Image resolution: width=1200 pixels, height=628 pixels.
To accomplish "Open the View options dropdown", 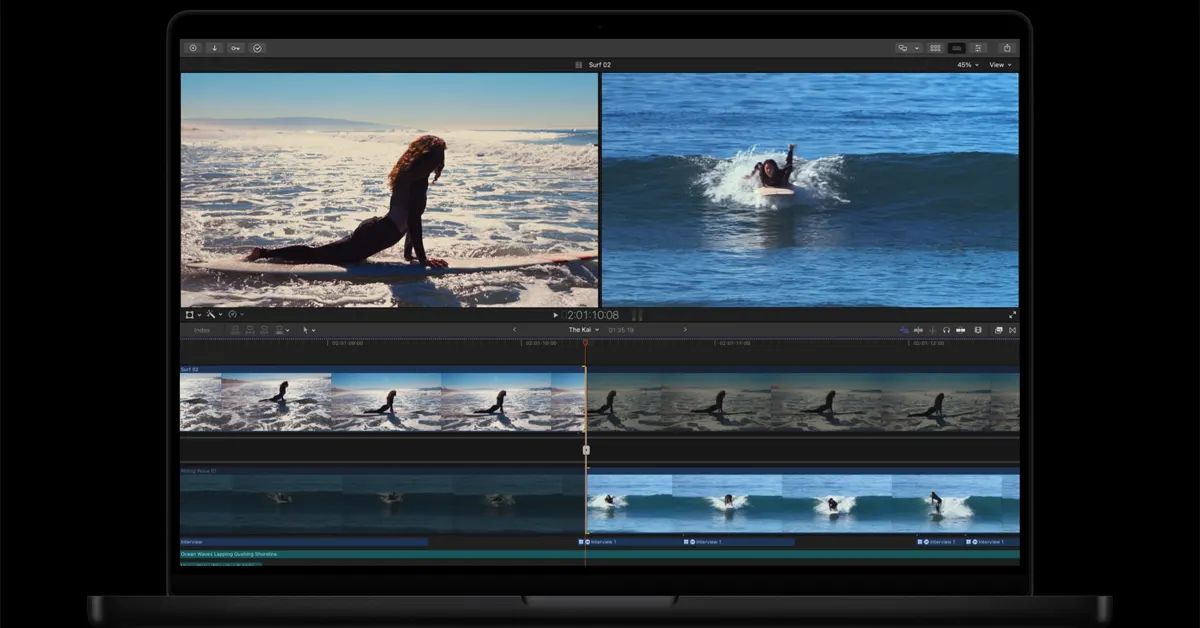I will pos(1000,65).
